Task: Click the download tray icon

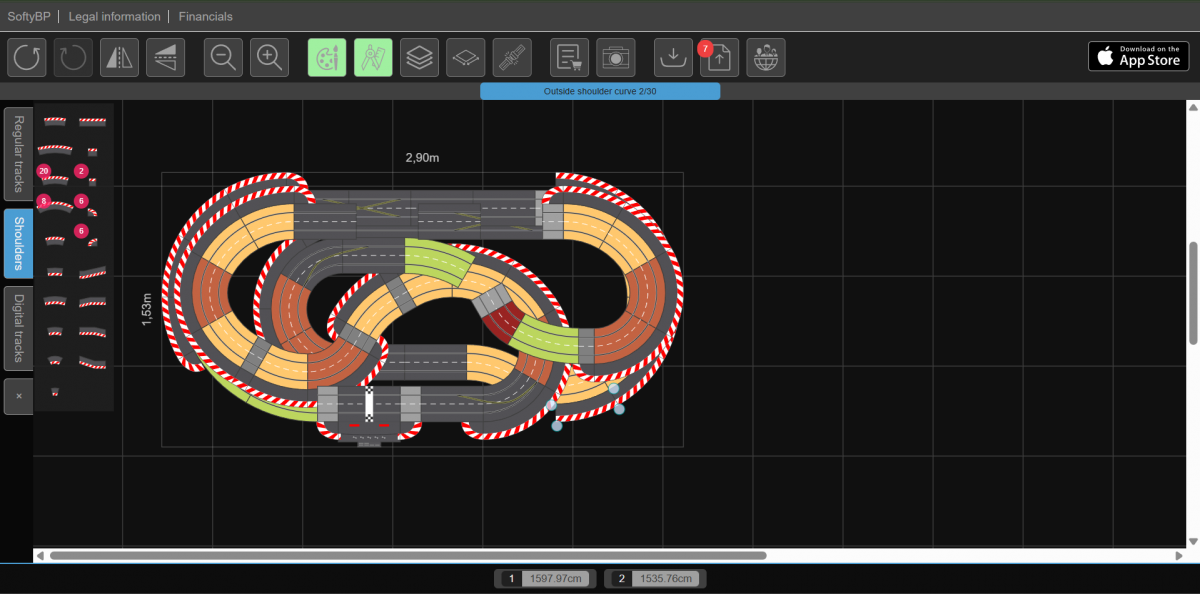Action: pyautogui.click(x=674, y=58)
